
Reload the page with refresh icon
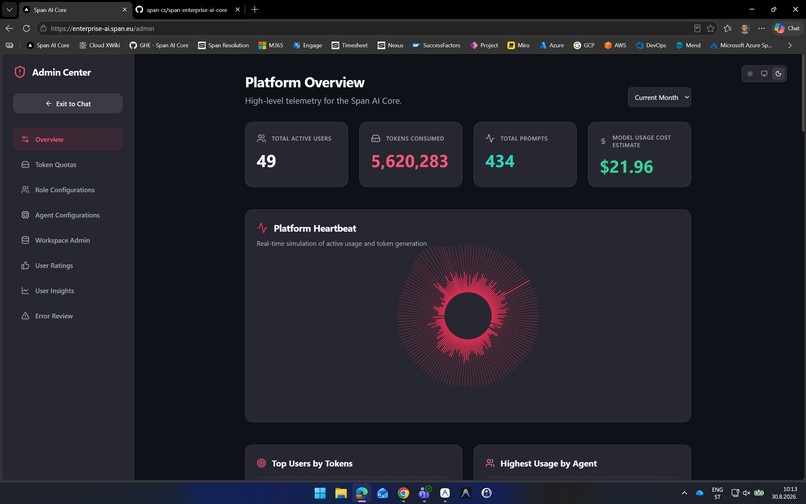click(26, 28)
